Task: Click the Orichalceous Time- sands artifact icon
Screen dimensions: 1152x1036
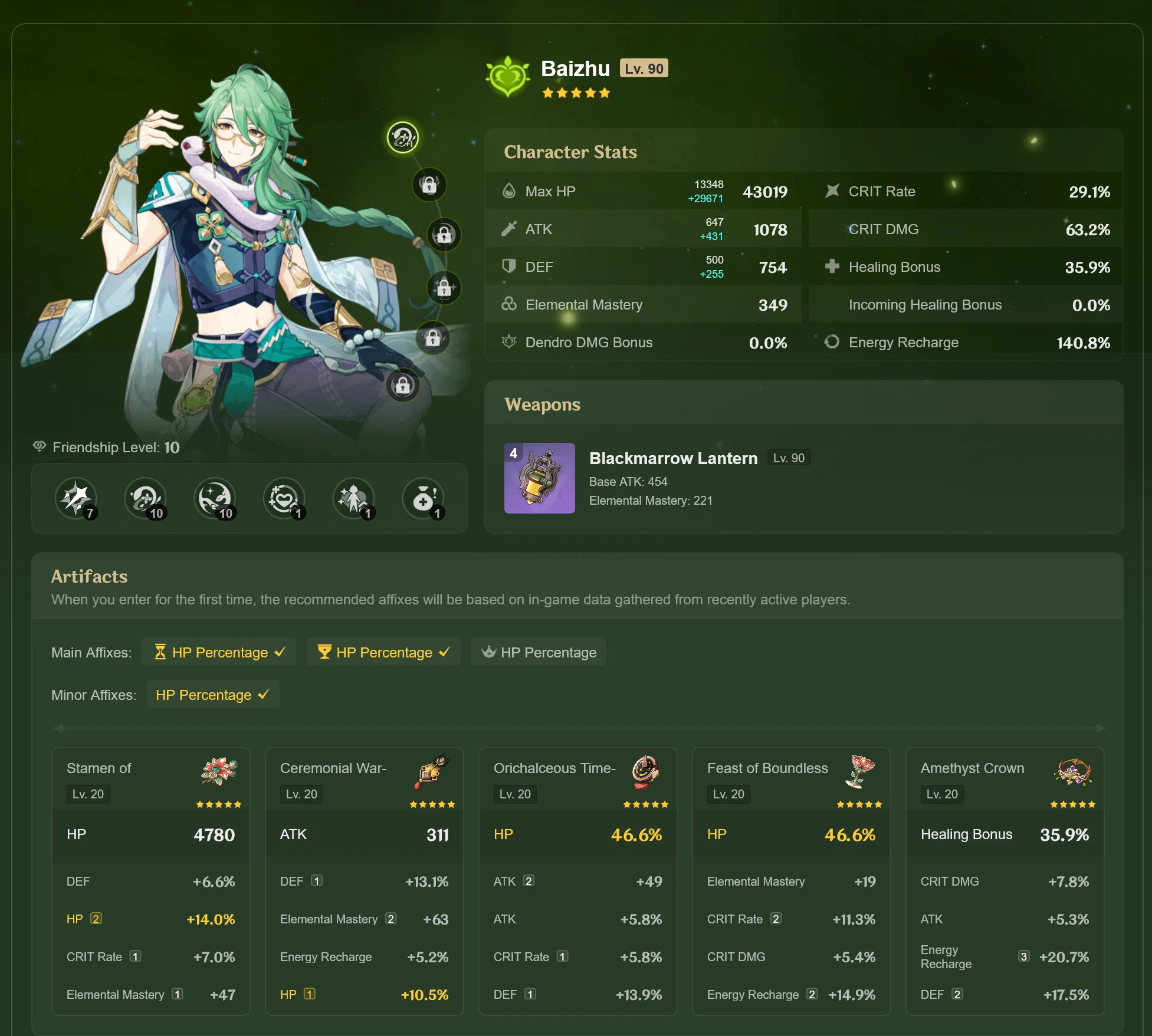Action: coord(646,771)
